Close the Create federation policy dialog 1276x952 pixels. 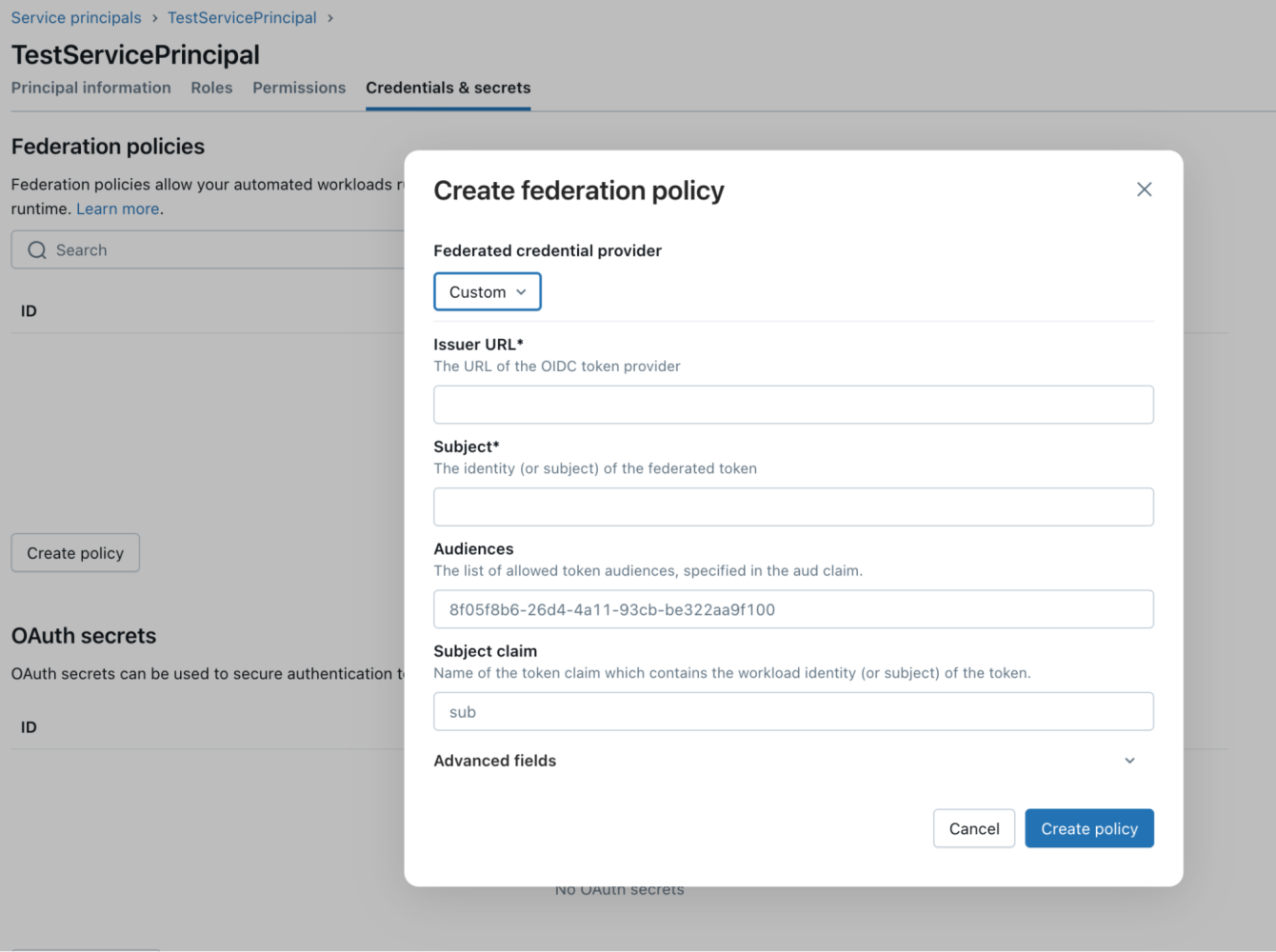pyautogui.click(x=1144, y=189)
